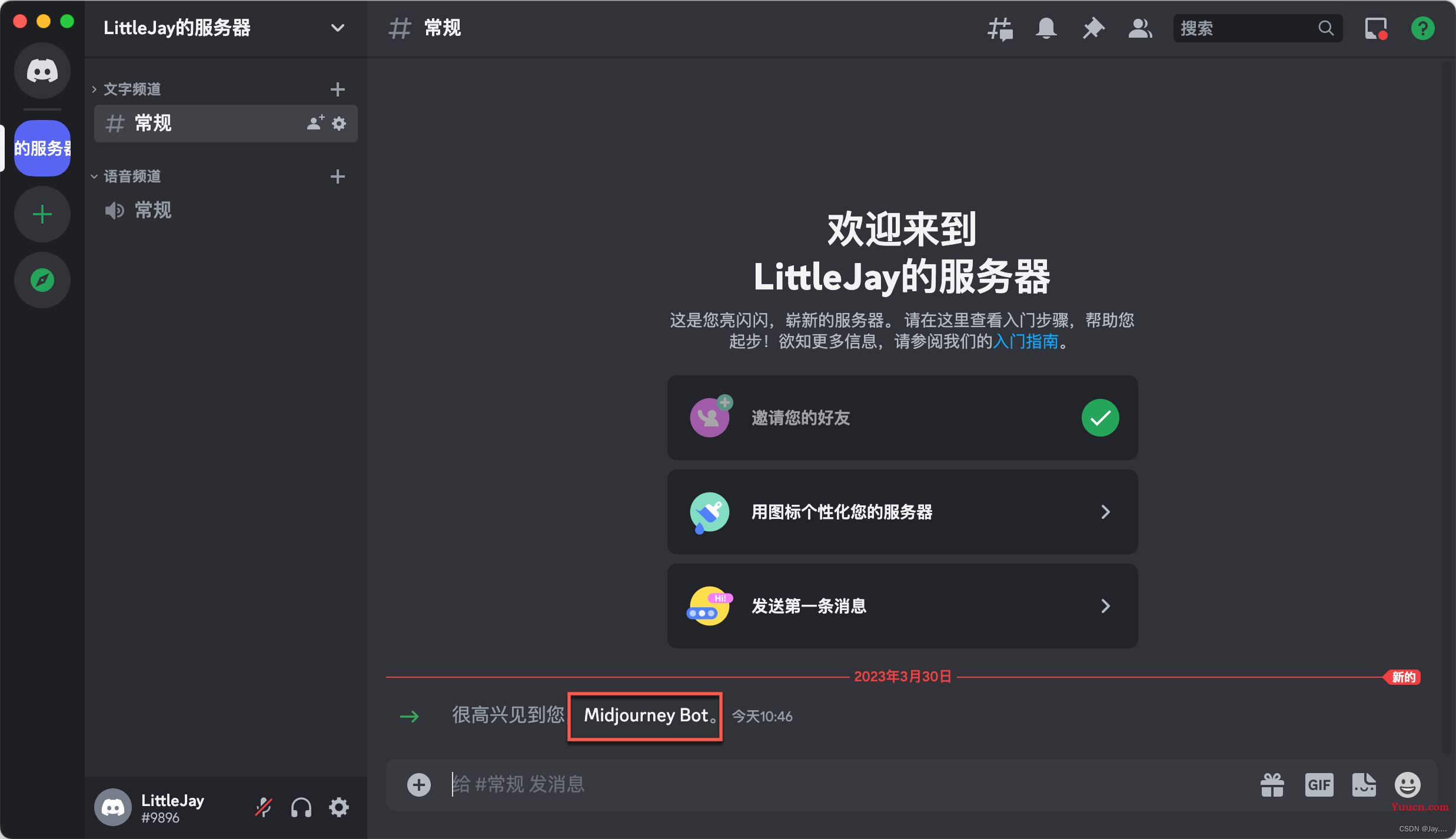Viewport: 1456px width, 839px height.
Task: Open user settings gear icon
Action: coord(339,807)
